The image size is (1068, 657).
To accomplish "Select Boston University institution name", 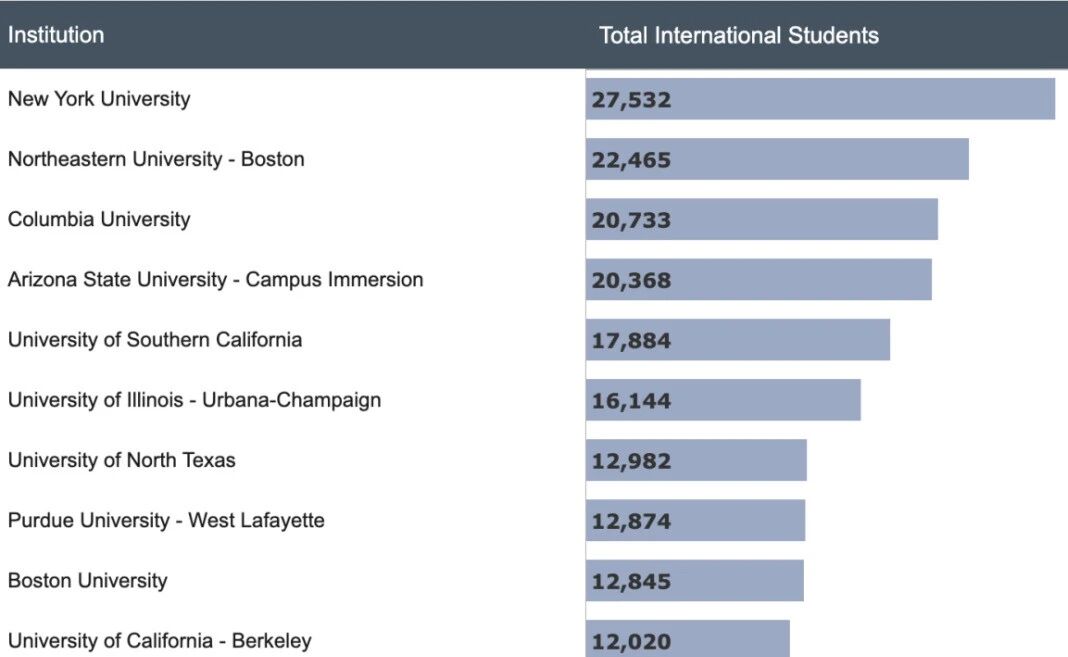I will tap(88, 581).
